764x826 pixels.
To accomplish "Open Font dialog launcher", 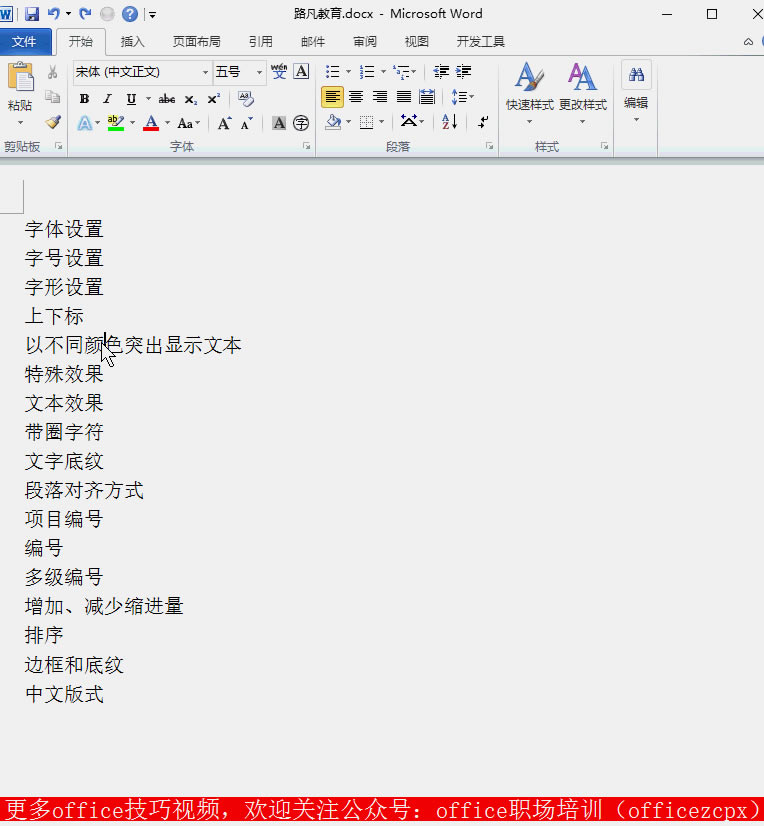I will click(307, 146).
